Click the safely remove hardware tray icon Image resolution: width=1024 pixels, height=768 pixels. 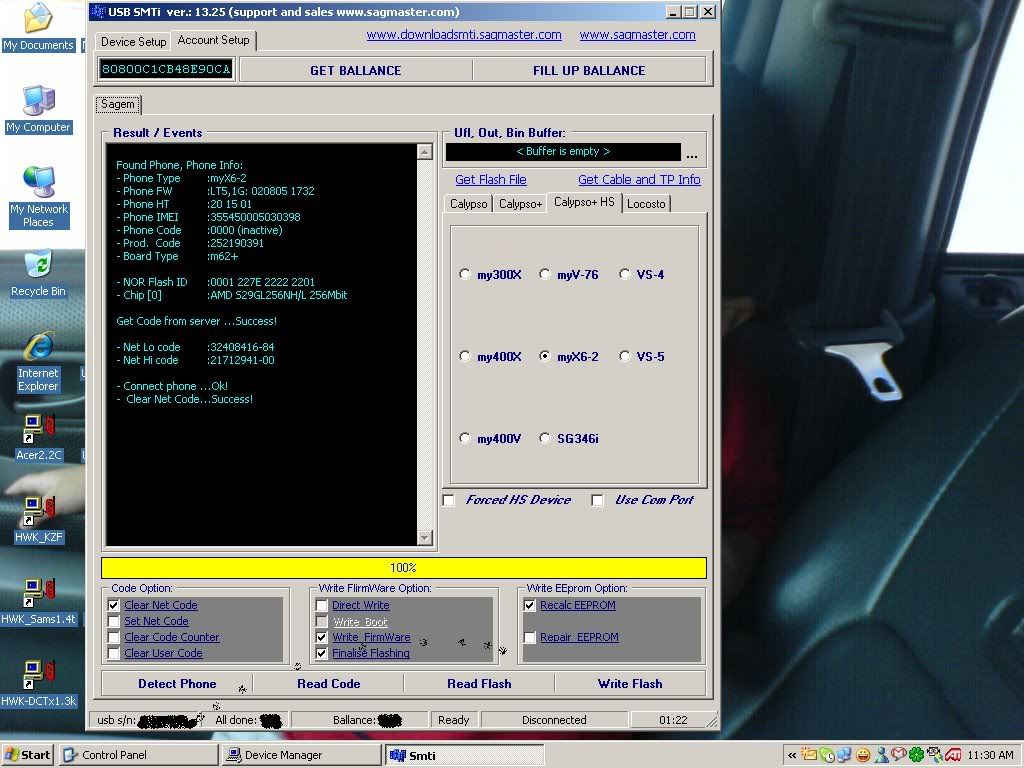pos(935,755)
